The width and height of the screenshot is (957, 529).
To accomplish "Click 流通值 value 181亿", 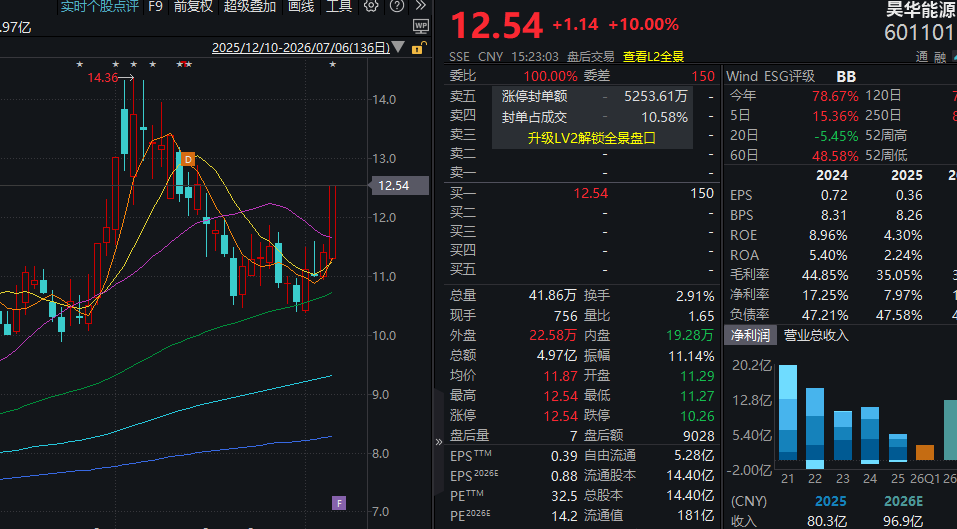I will [695, 516].
